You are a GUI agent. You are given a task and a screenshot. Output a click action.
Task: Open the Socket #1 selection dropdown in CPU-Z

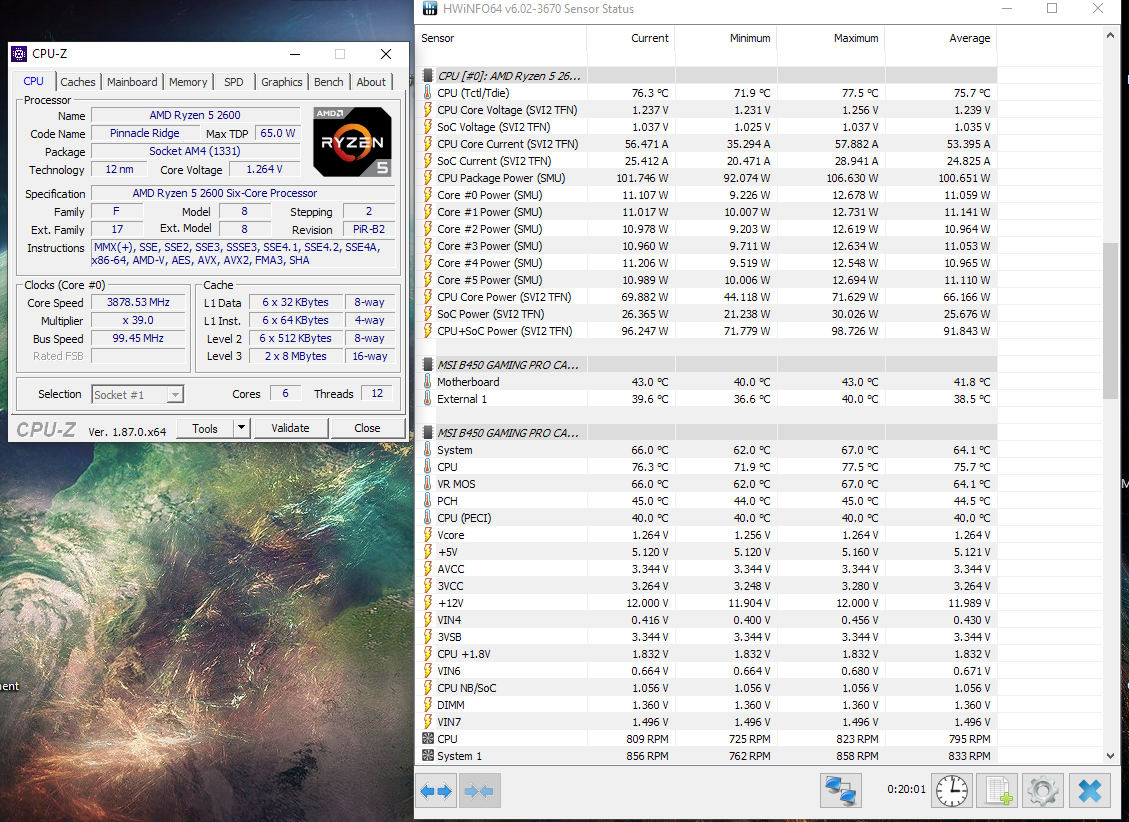[138, 394]
